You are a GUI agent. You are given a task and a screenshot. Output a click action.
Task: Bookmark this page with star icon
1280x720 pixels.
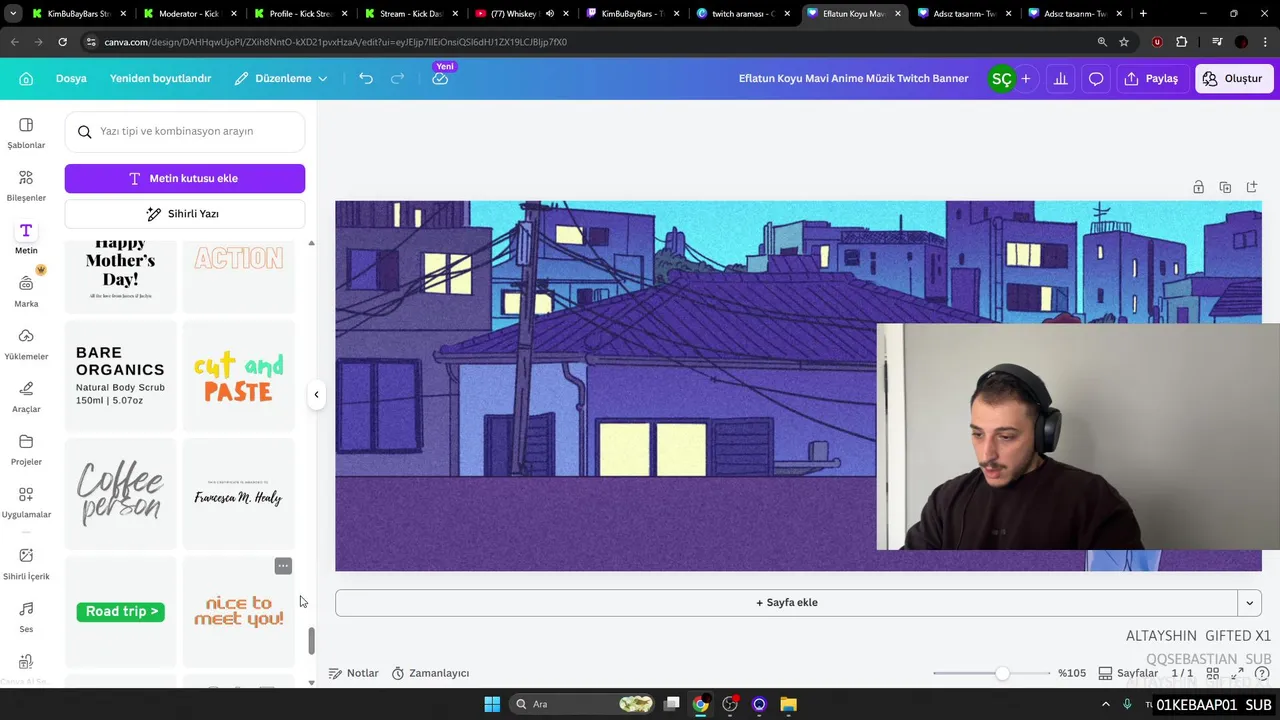[x=1124, y=42]
